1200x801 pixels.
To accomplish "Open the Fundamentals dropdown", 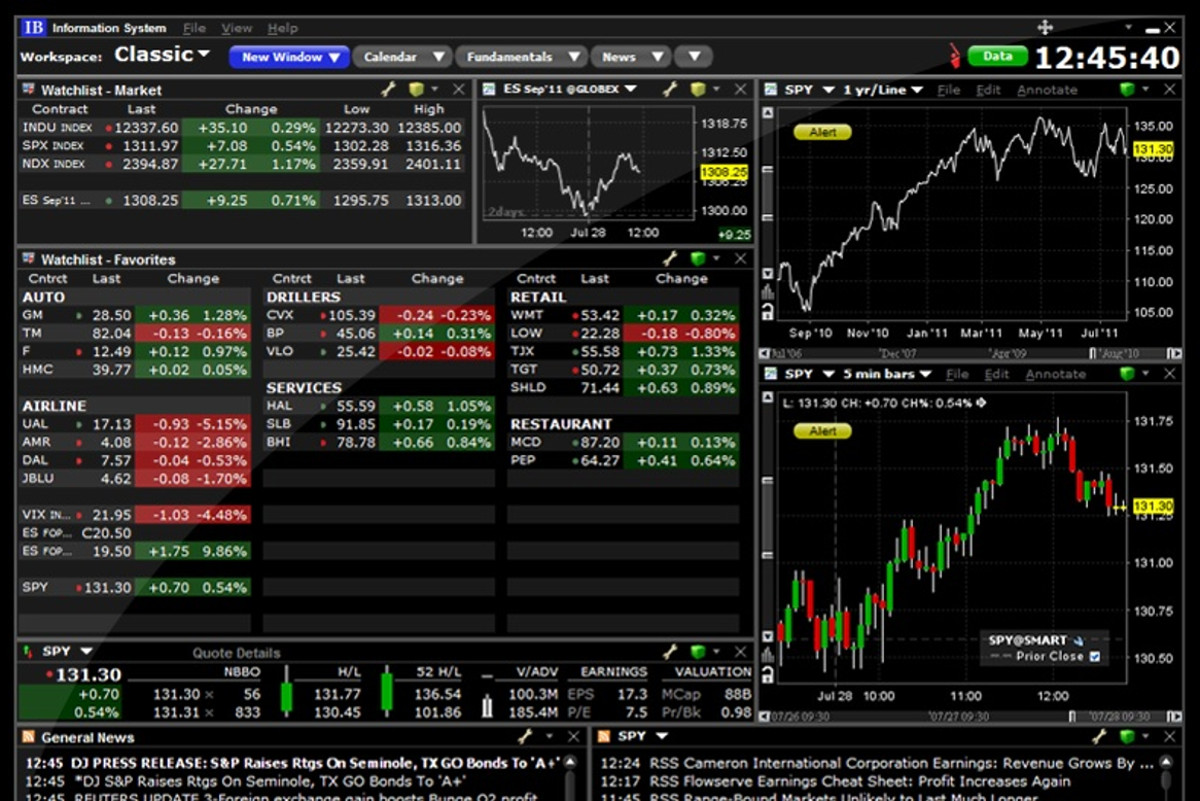I will pos(521,57).
